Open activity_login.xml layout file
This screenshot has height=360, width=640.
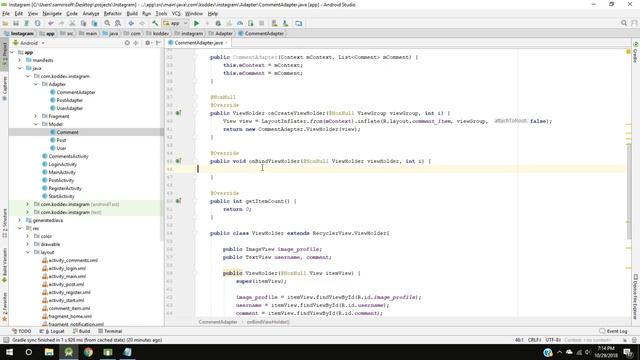(64, 268)
